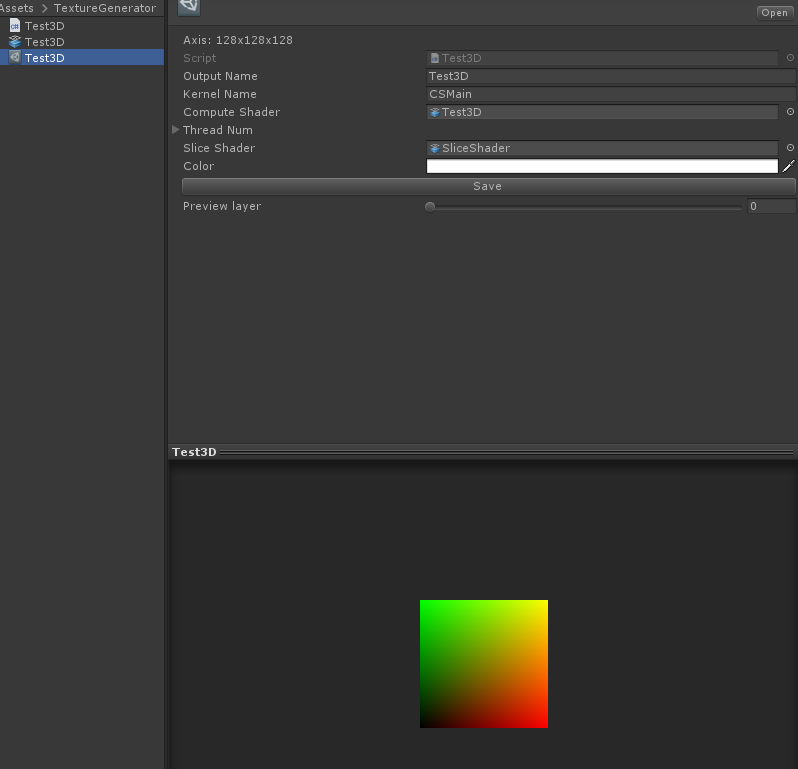Click script icon inside Script field
798x769 pixels.
pos(435,58)
